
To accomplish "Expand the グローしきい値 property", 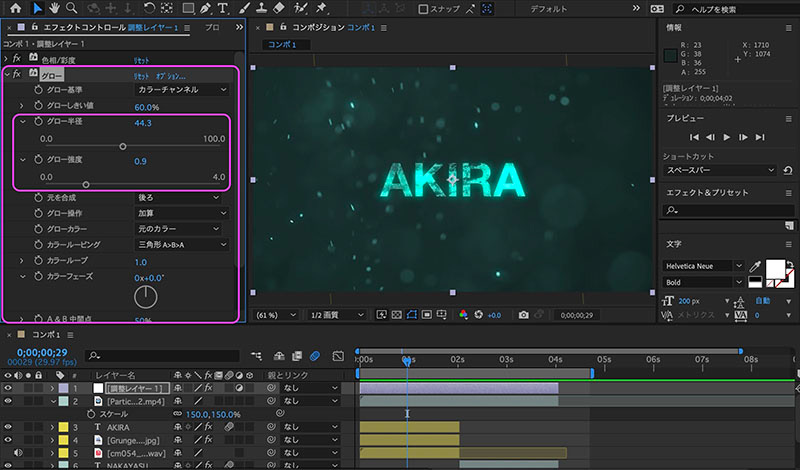I will click(21, 106).
